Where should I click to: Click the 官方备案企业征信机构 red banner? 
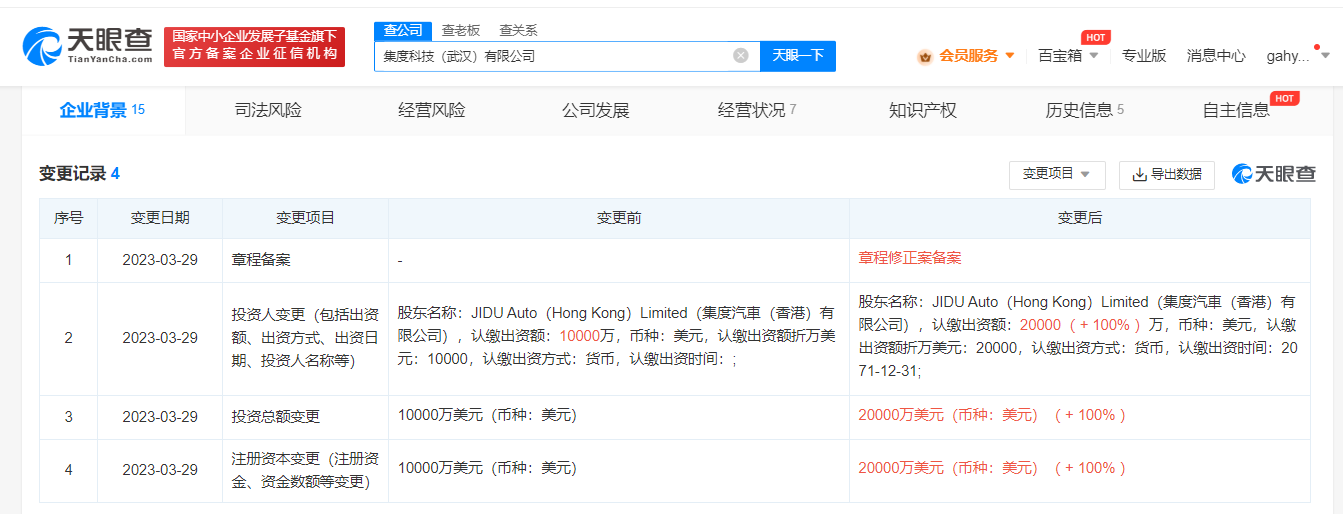[254, 47]
